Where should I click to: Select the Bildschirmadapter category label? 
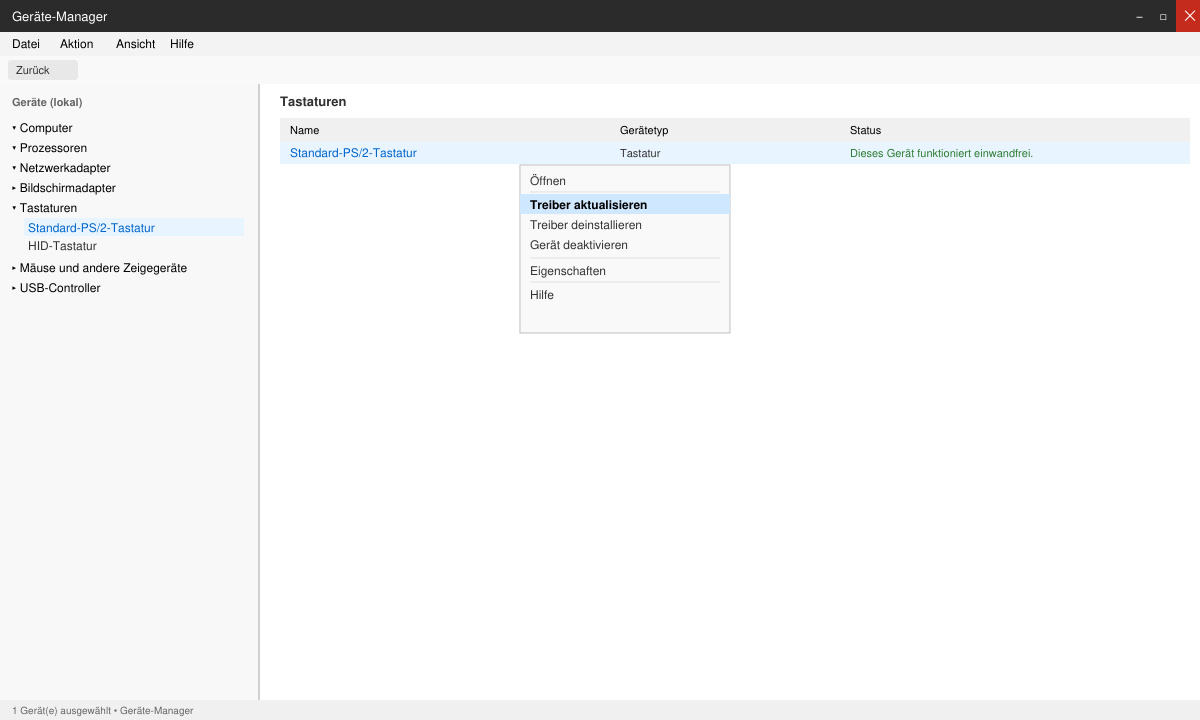click(x=68, y=188)
